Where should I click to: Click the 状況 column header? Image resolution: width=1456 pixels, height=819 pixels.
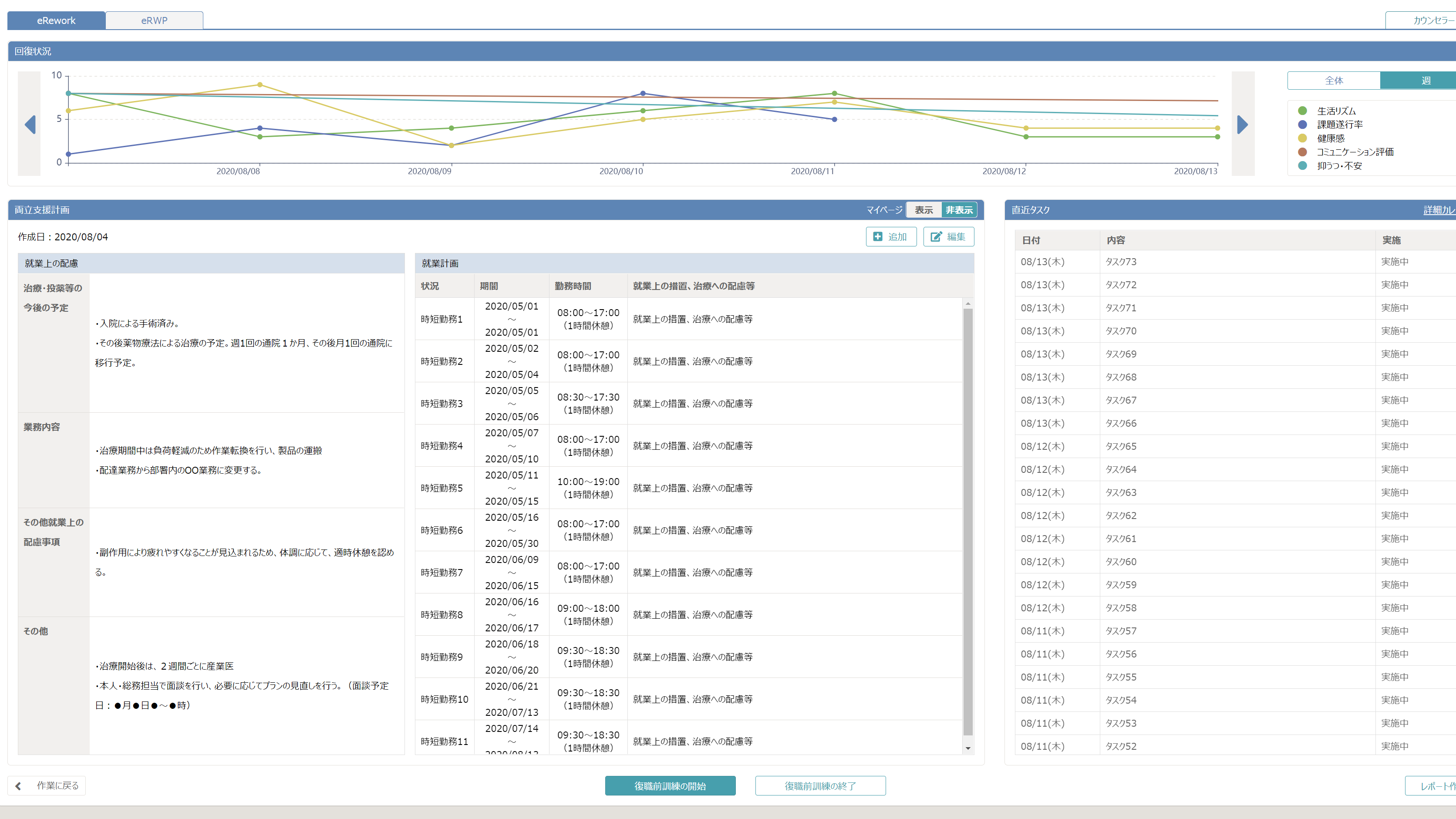pyautogui.click(x=444, y=286)
